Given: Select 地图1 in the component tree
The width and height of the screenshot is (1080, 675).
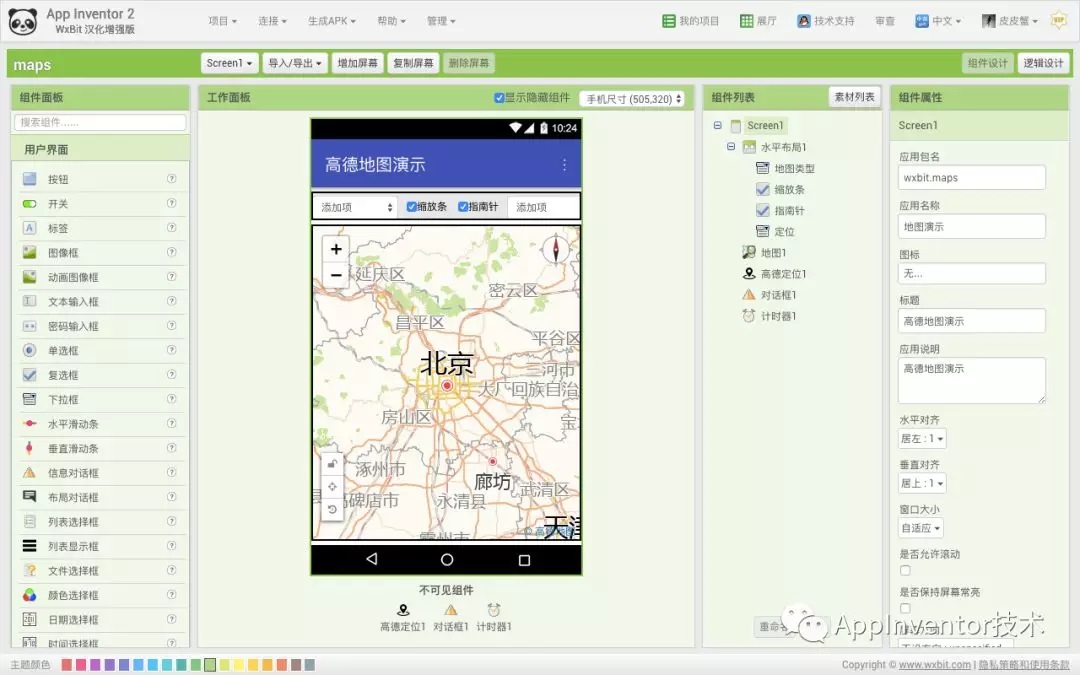Looking at the screenshot, I should [x=773, y=253].
